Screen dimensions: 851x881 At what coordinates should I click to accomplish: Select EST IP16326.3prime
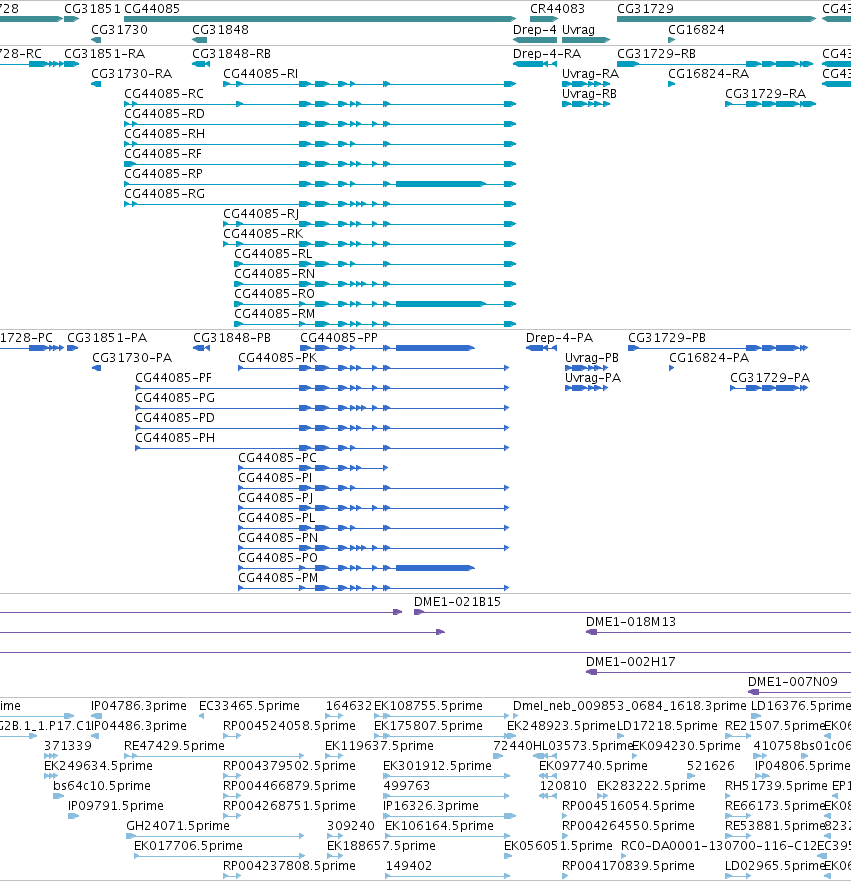449,816
